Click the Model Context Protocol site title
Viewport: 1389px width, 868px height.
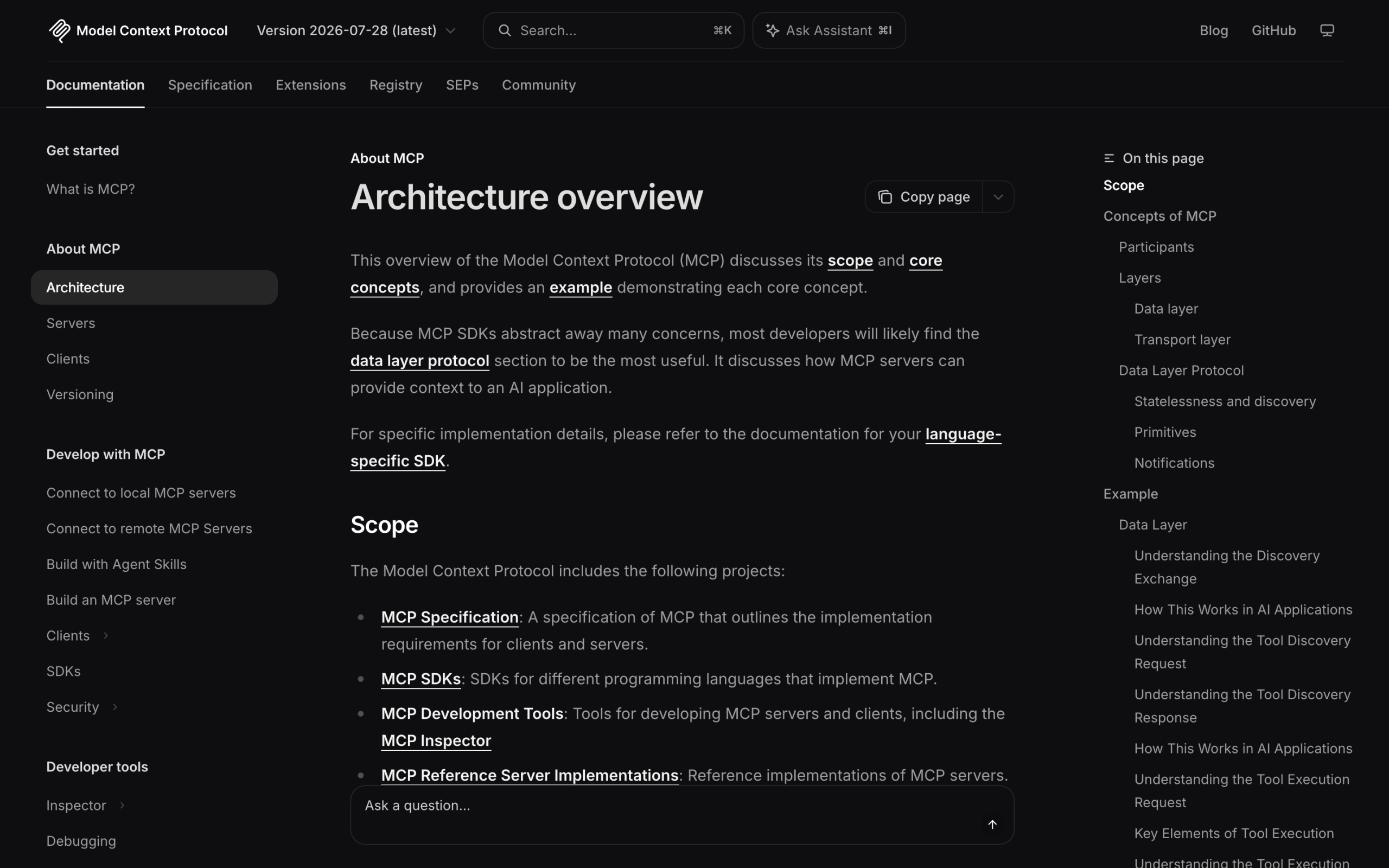click(x=151, y=30)
